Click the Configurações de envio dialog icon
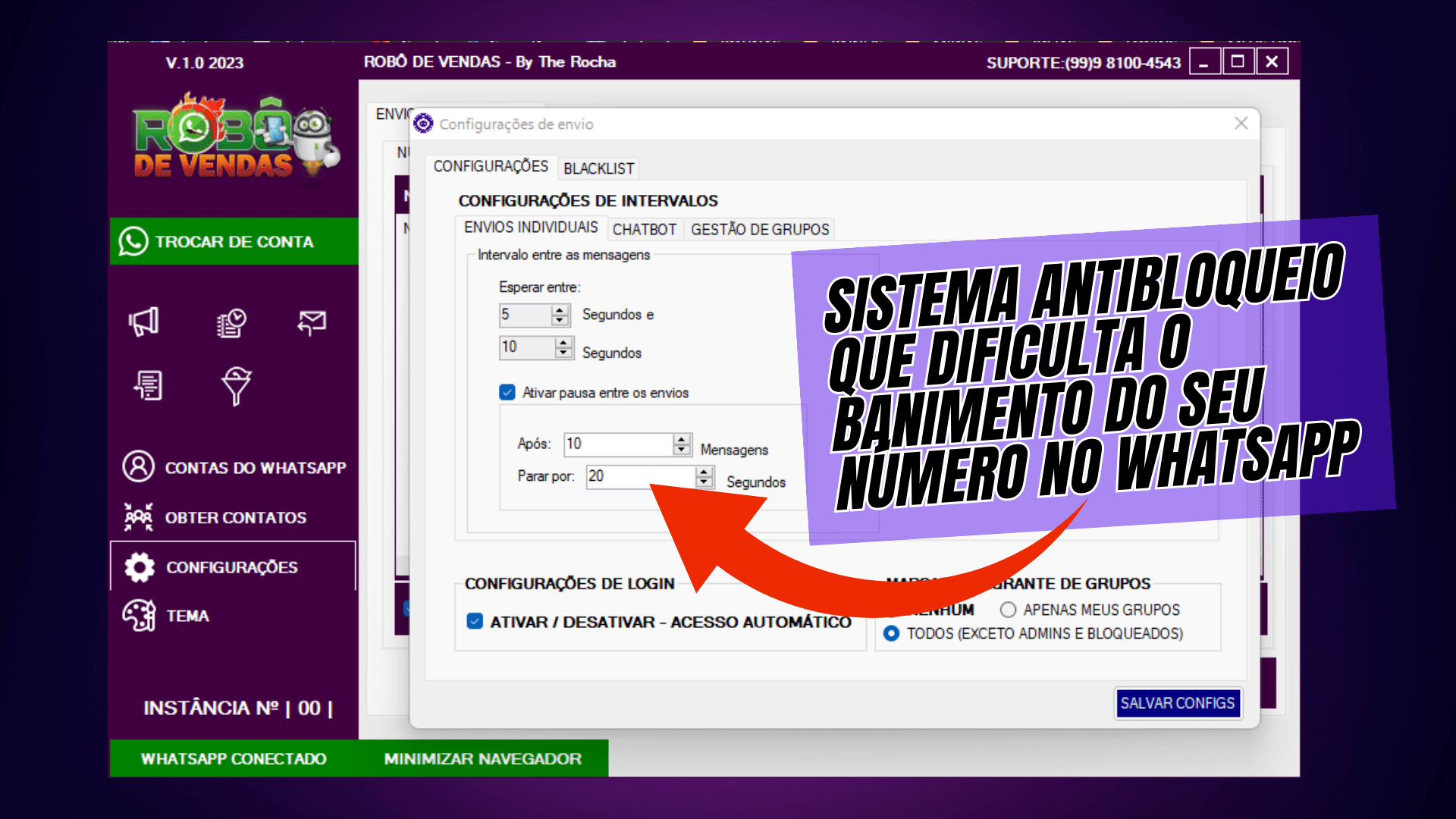The width and height of the screenshot is (1456, 819). [x=423, y=124]
